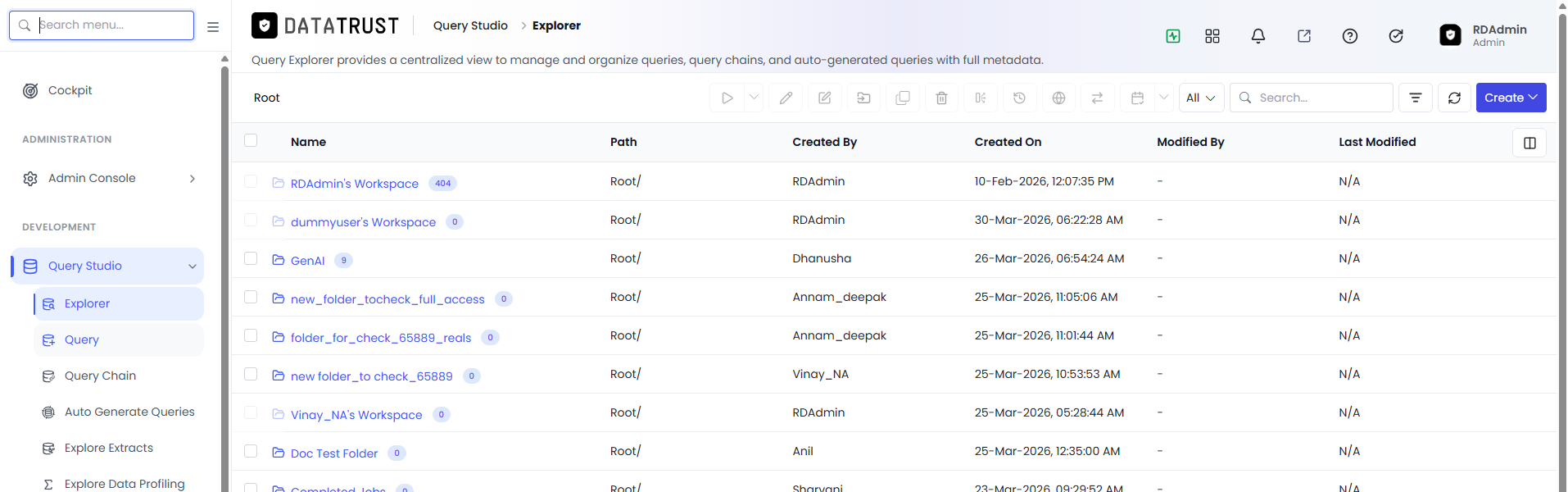Click the globe icon in toolbar
The width and height of the screenshot is (1568, 492).
pyautogui.click(x=1059, y=98)
